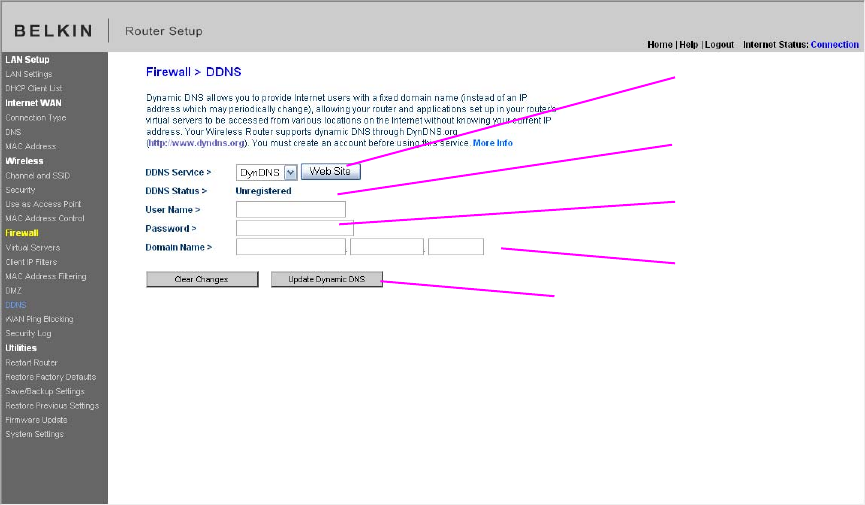The image size is (865, 505).
Task: Open the Help link in the header
Action: pos(688,45)
